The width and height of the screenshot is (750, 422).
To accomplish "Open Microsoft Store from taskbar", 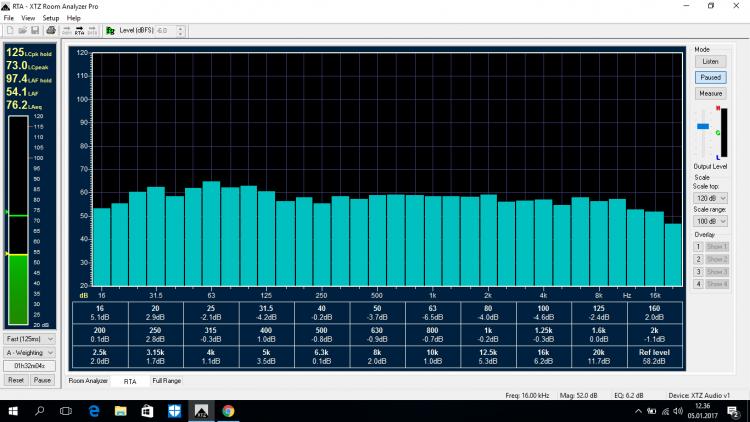I will point(147,411).
